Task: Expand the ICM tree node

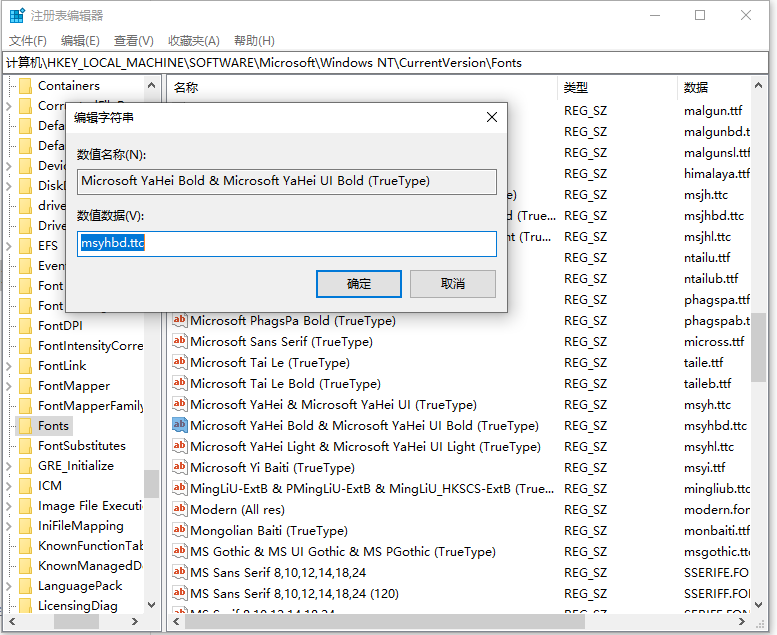Action: tap(9, 486)
